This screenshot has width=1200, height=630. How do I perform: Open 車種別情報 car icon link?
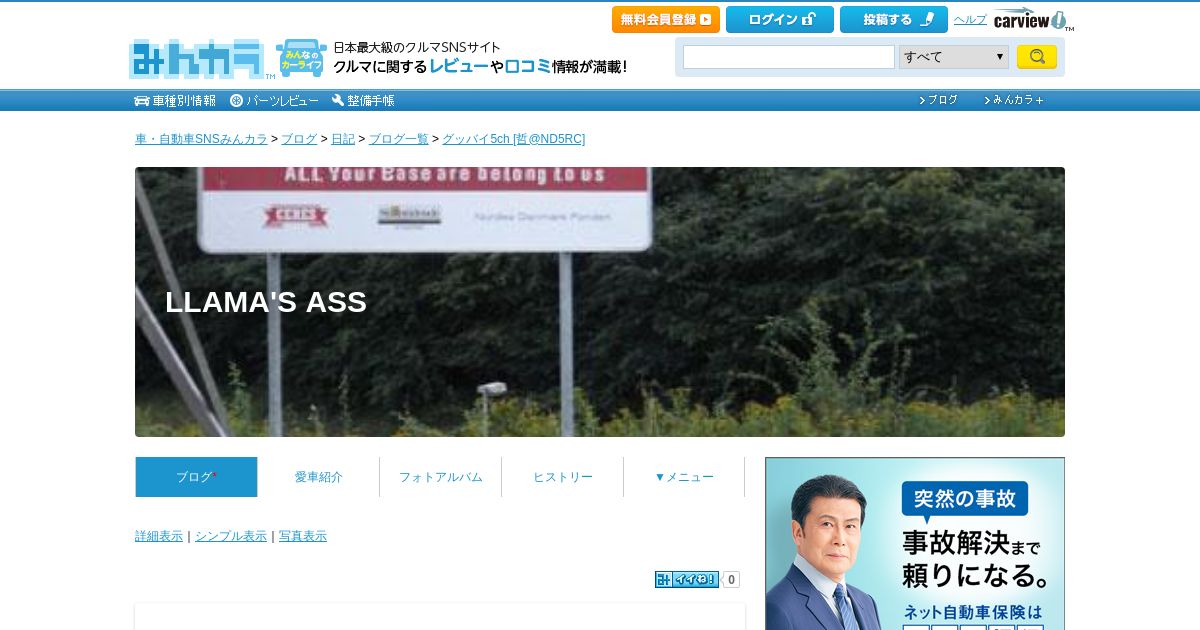(175, 100)
